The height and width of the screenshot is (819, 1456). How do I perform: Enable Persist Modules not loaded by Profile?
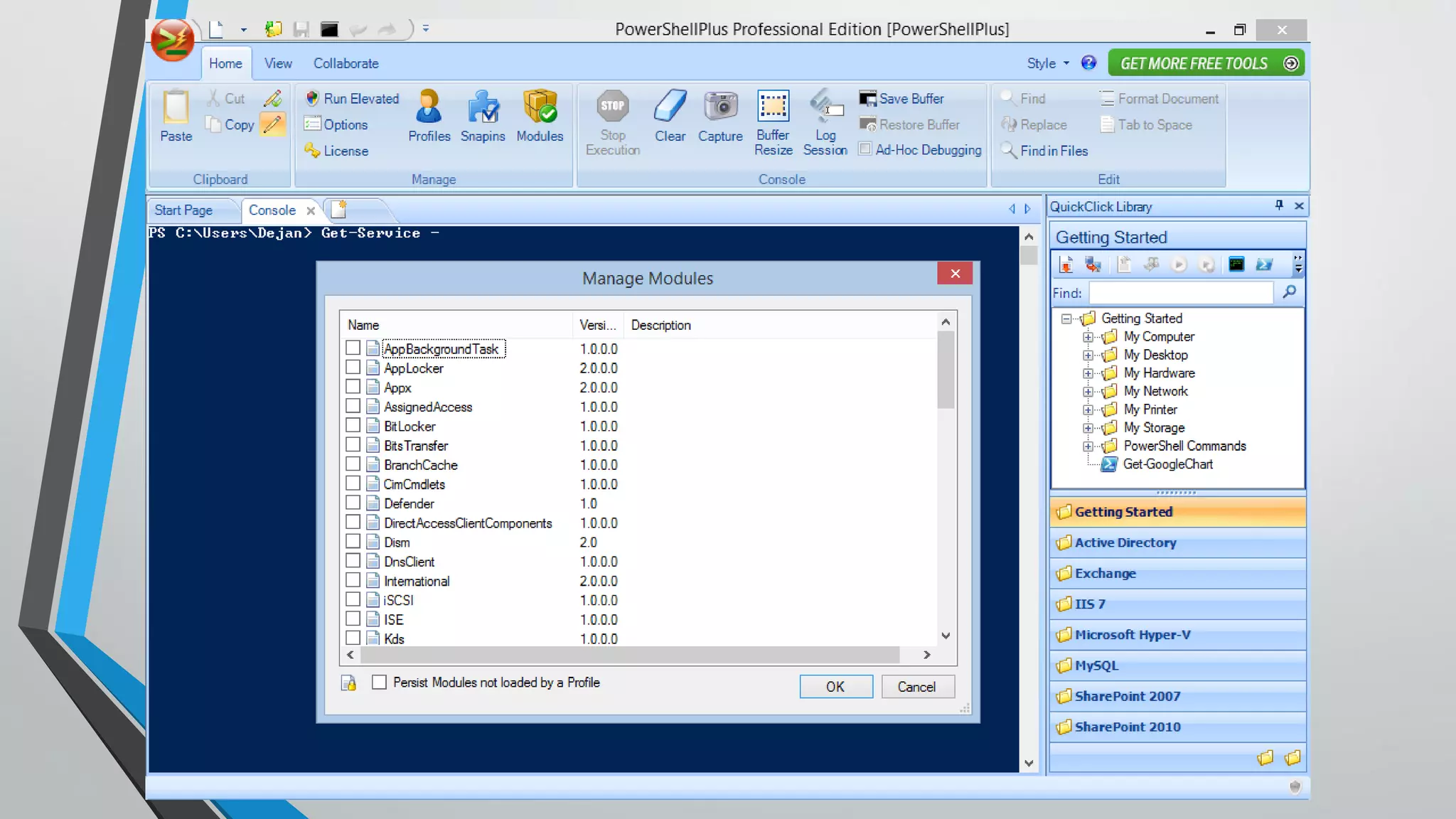point(380,682)
